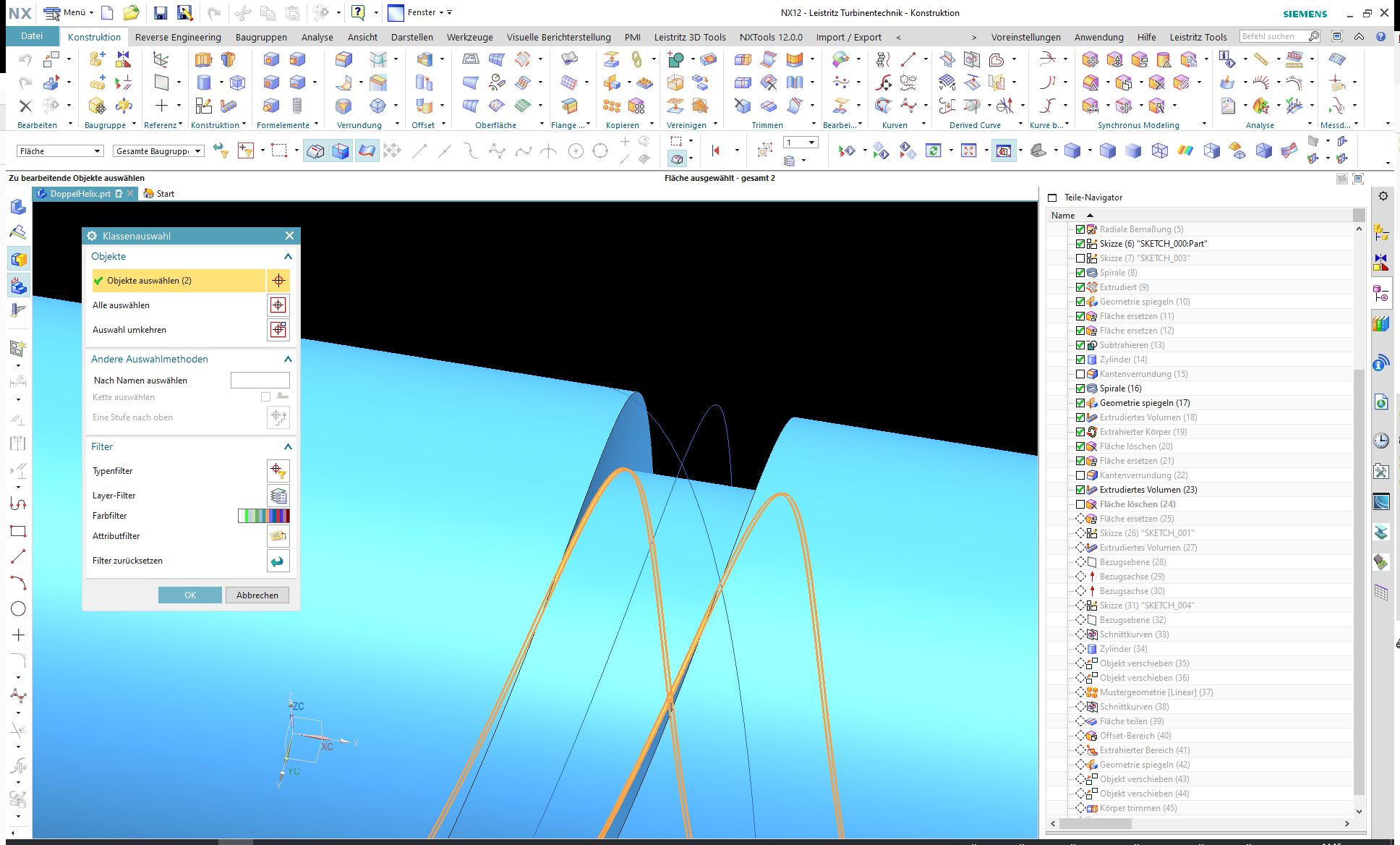
Task: Toggle checkbox for Spirale (16)
Action: [1080, 388]
